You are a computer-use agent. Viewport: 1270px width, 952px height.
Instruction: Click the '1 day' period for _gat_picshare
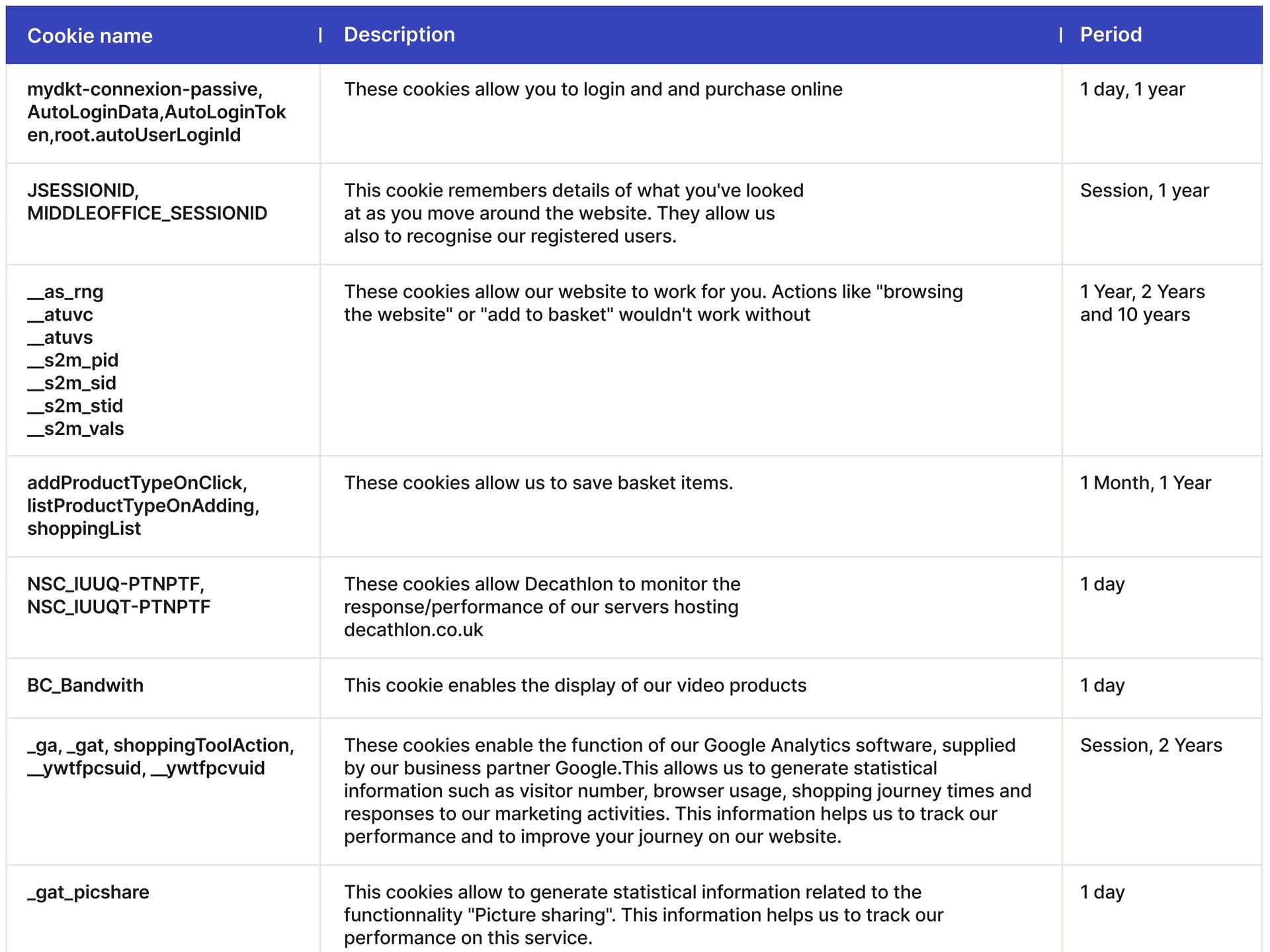1102,892
